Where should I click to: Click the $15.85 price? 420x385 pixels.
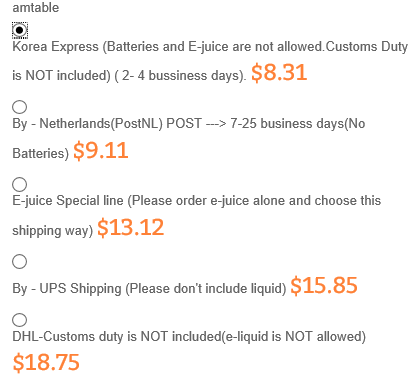pos(324,286)
